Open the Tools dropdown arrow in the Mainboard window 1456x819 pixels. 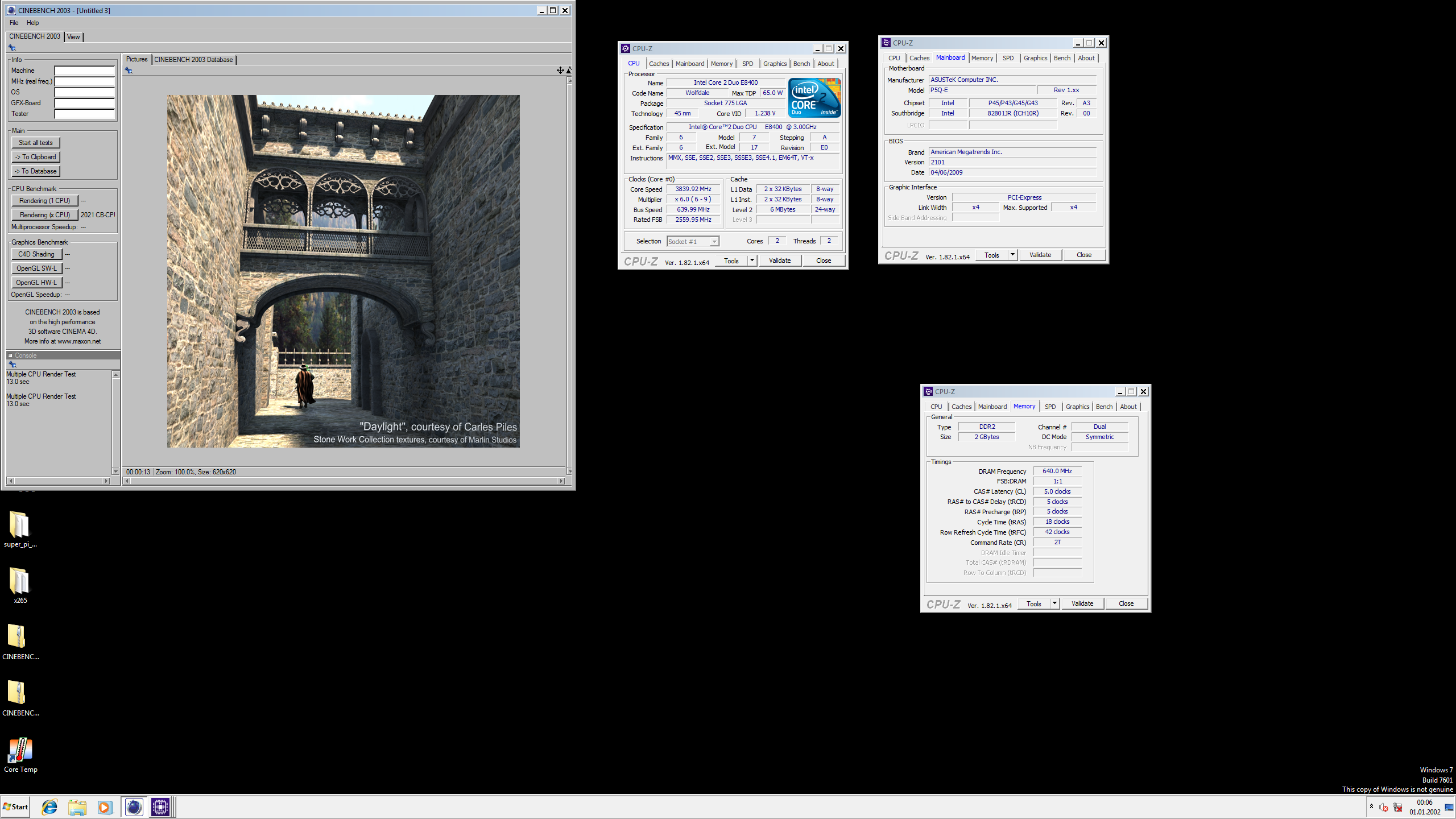(x=1012, y=255)
